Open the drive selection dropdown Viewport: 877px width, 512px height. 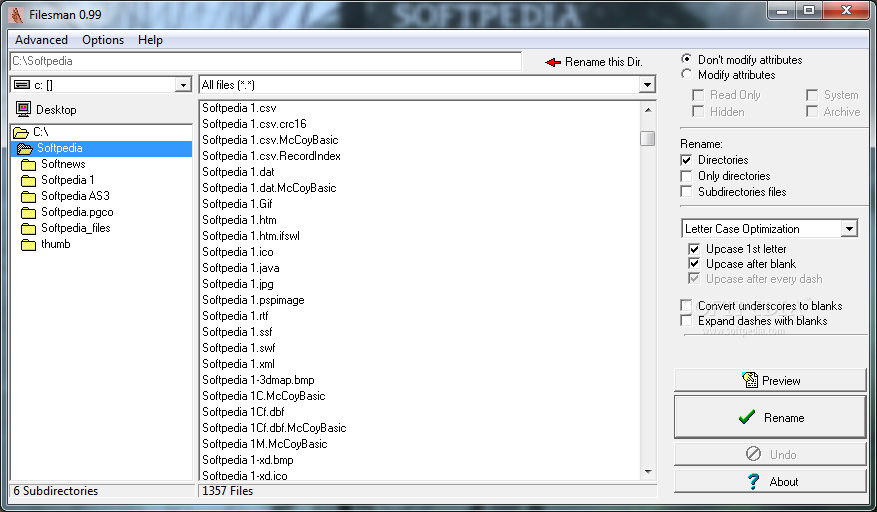pos(183,85)
